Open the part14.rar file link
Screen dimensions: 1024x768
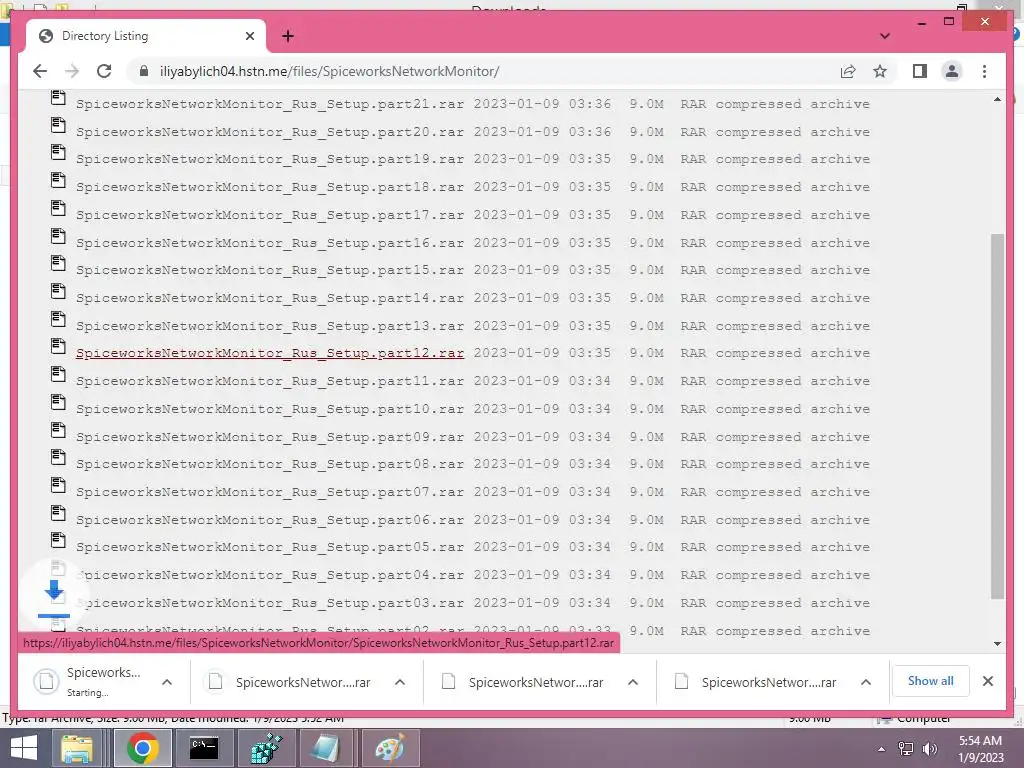click(x=270, y=298)
